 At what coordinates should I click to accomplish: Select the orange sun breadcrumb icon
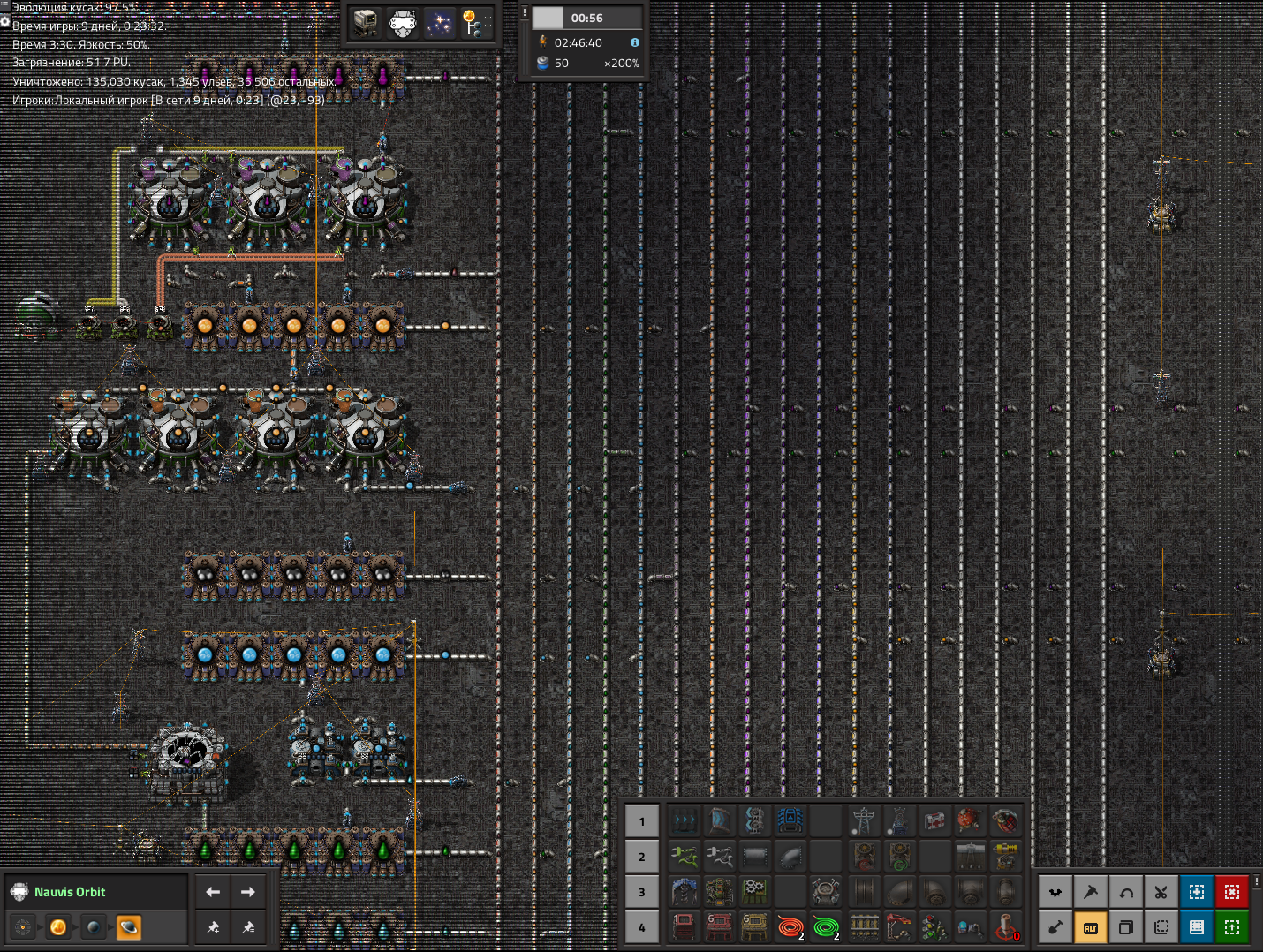(x=58, y=927)
